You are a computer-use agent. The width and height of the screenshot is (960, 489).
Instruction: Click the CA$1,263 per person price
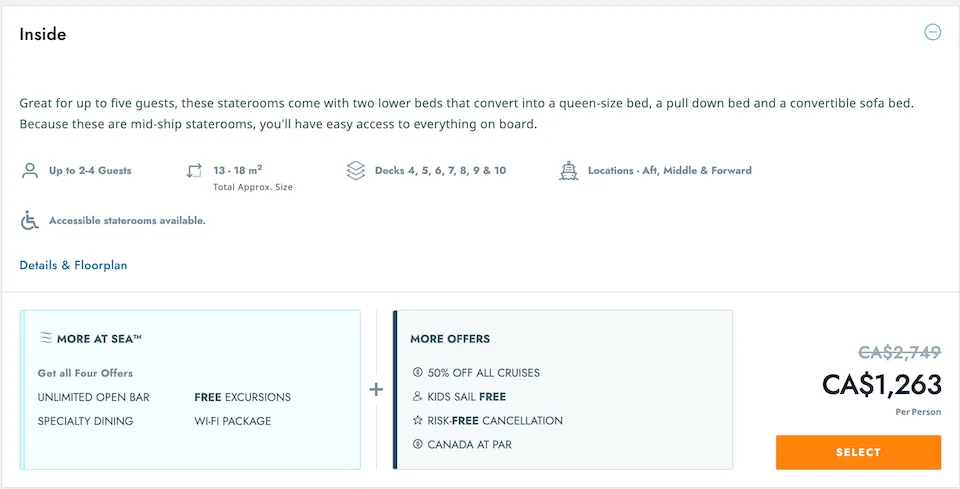(x=881, y=384)
